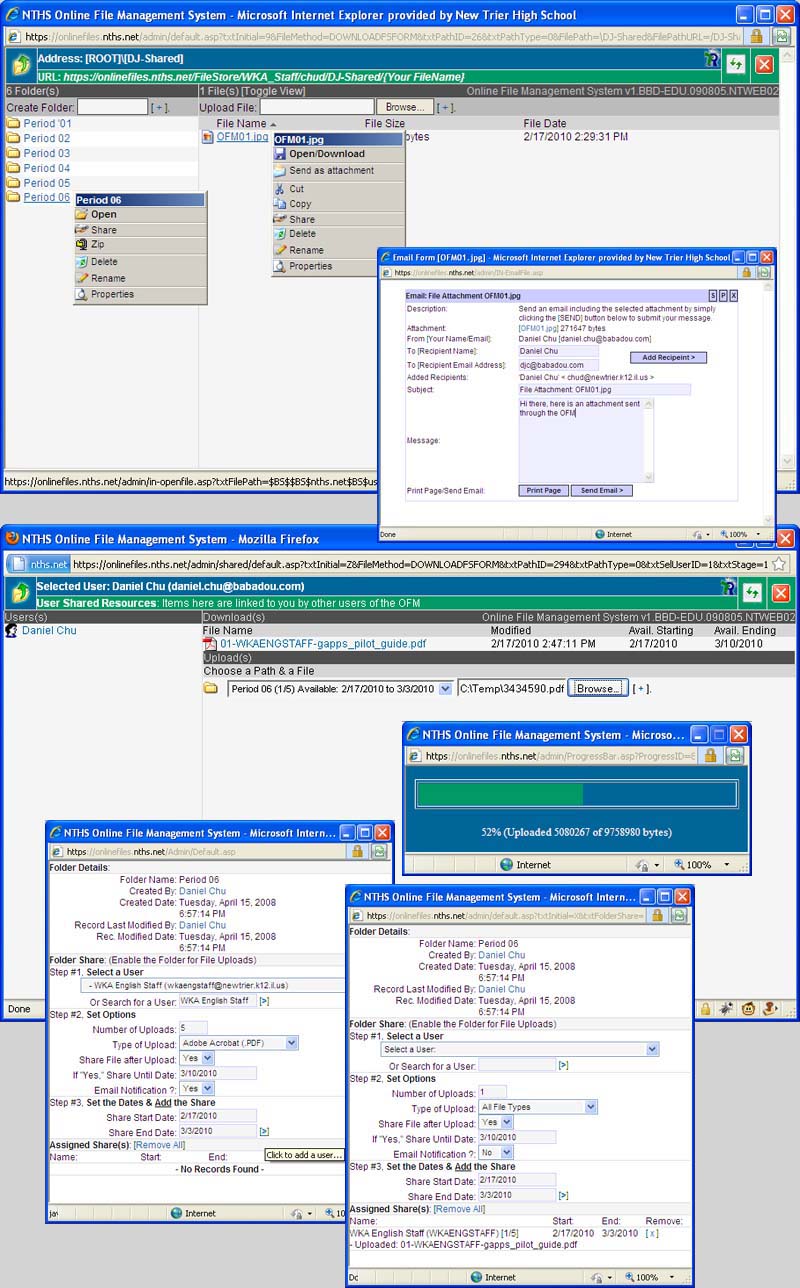Click the smiley face icon in the Firefox status bar
The width and height of the screenshot is (800, 1288).
coord(749,1009)
